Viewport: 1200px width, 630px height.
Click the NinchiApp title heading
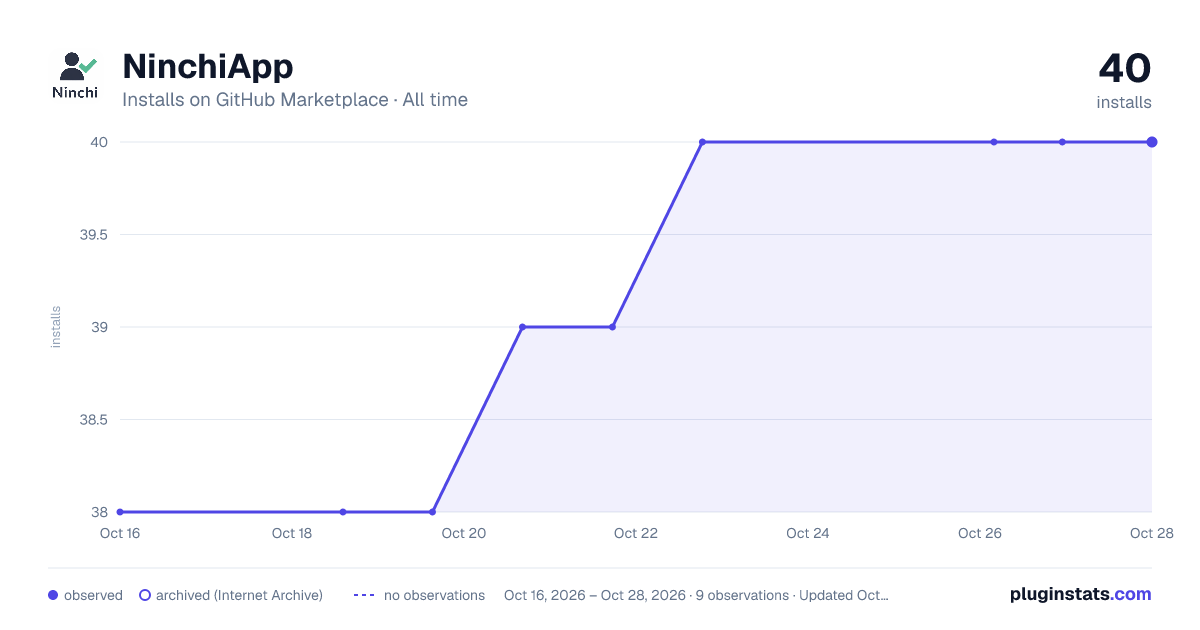pyautogui.click(x=208, y=66)
